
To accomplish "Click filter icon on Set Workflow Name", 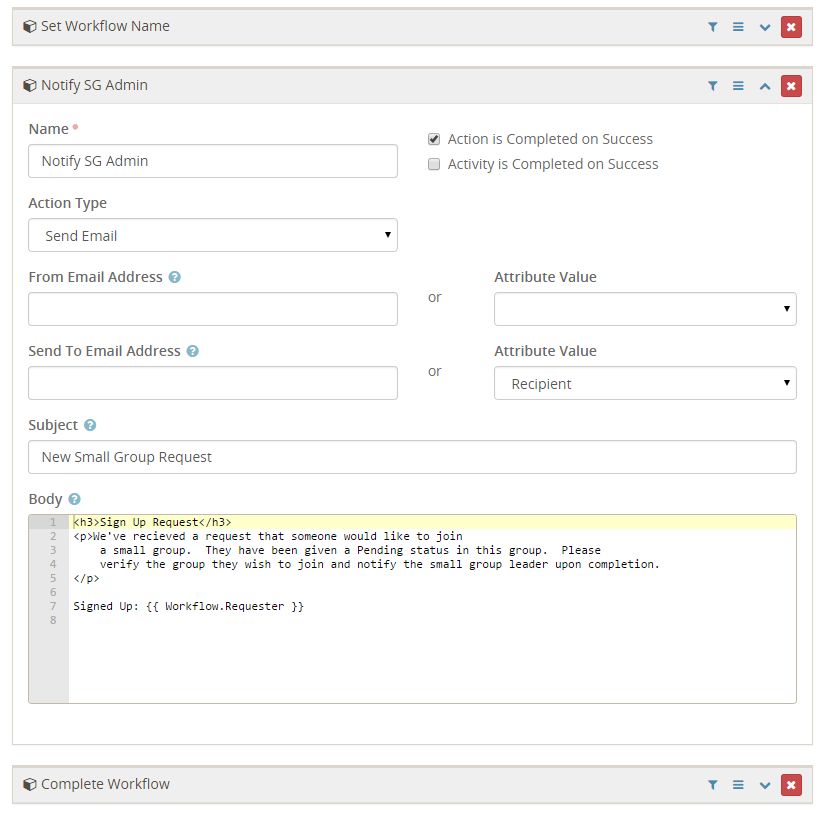I will pos(713,27).
